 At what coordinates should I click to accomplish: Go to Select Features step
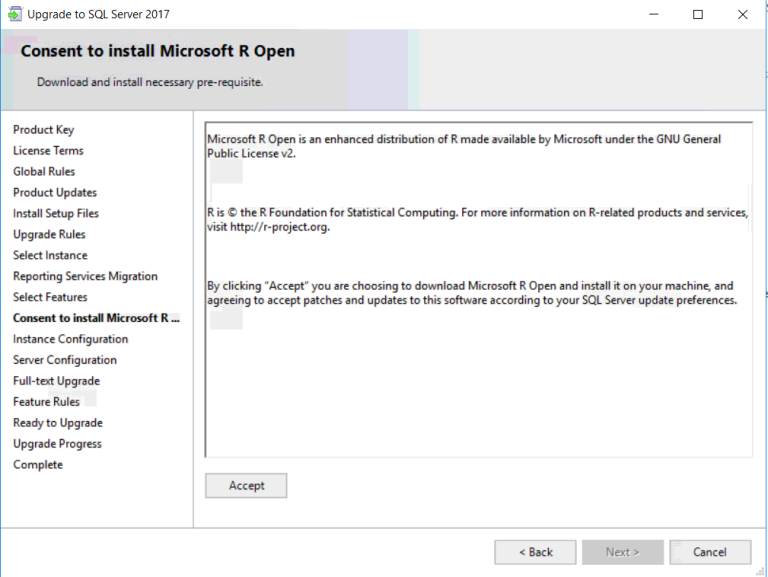50,298
